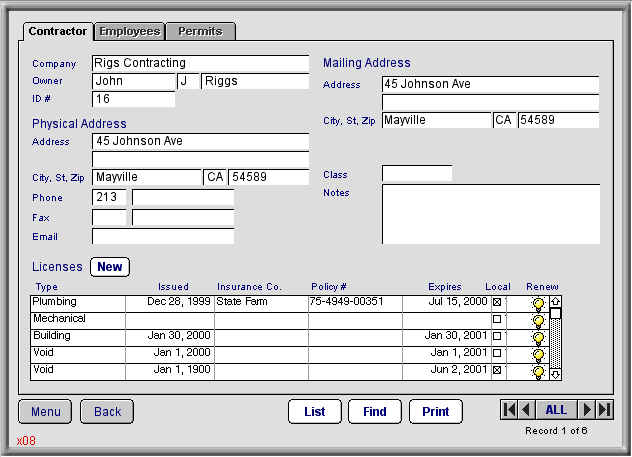The image size is (632, 457).
Task: Select the Mechanical license type cell
Action: tap(78, 320)
